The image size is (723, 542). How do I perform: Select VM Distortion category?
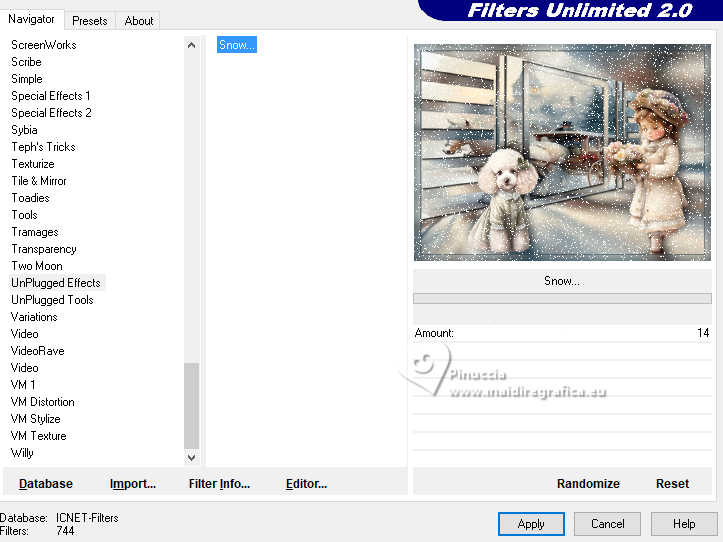coord(42,402)
